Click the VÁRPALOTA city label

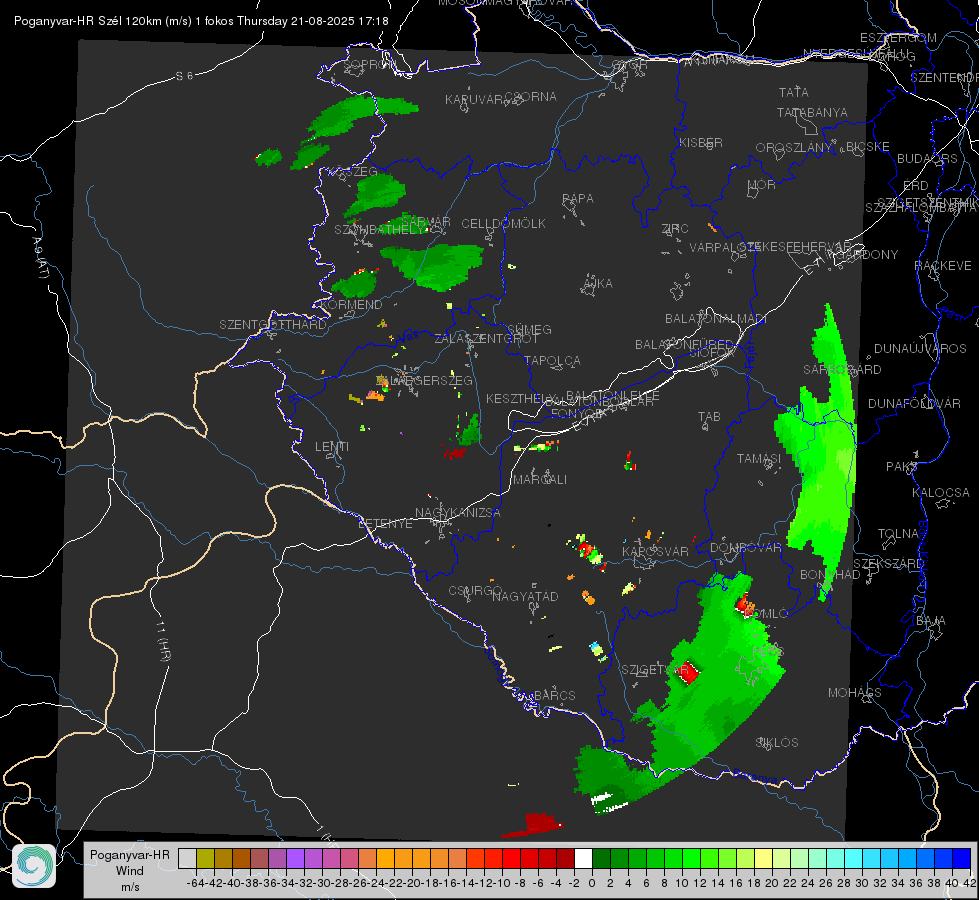pos(723,247)
